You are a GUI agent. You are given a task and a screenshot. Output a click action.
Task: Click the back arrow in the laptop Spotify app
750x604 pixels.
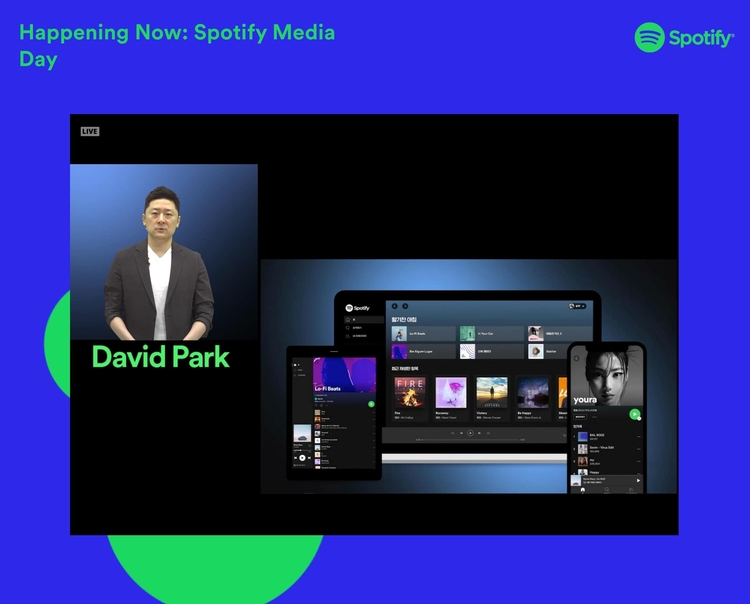(x=394, y=306)
